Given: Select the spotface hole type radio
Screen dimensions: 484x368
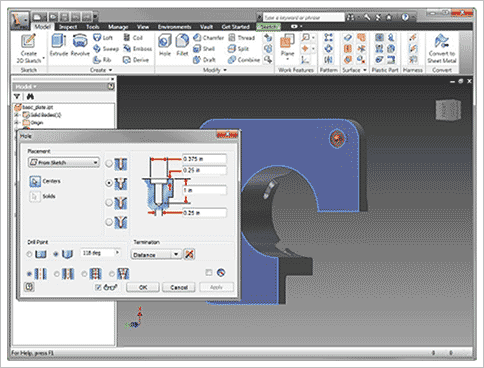Looking at the screenshot, I should (x=109, y=202).
